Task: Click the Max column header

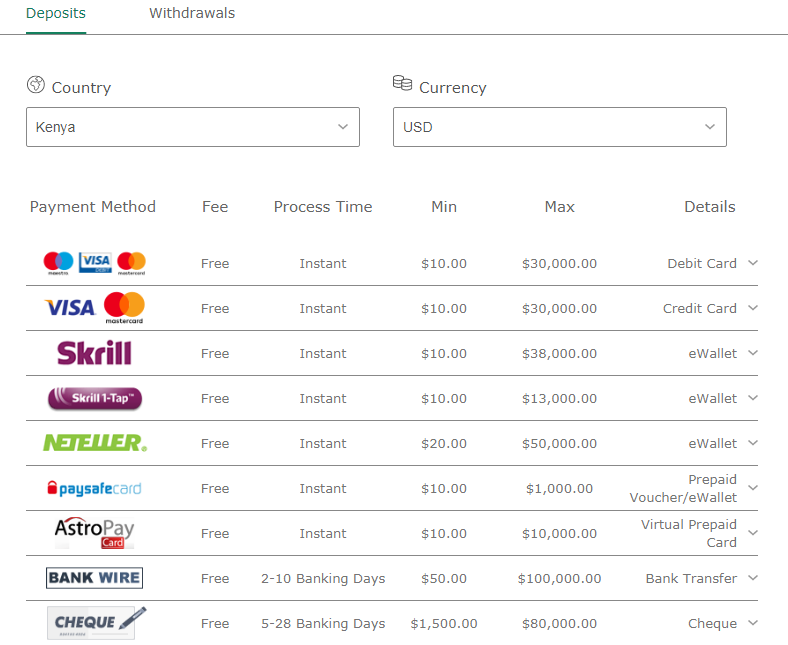Action: pyautogui.click(x=559, y=207)
